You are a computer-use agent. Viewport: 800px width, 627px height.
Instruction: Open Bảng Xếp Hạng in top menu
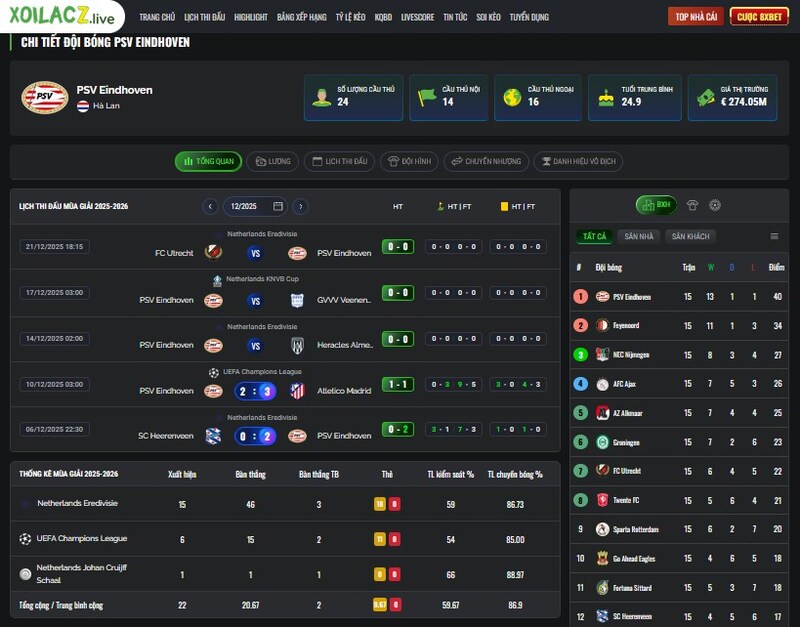point(302,17)
